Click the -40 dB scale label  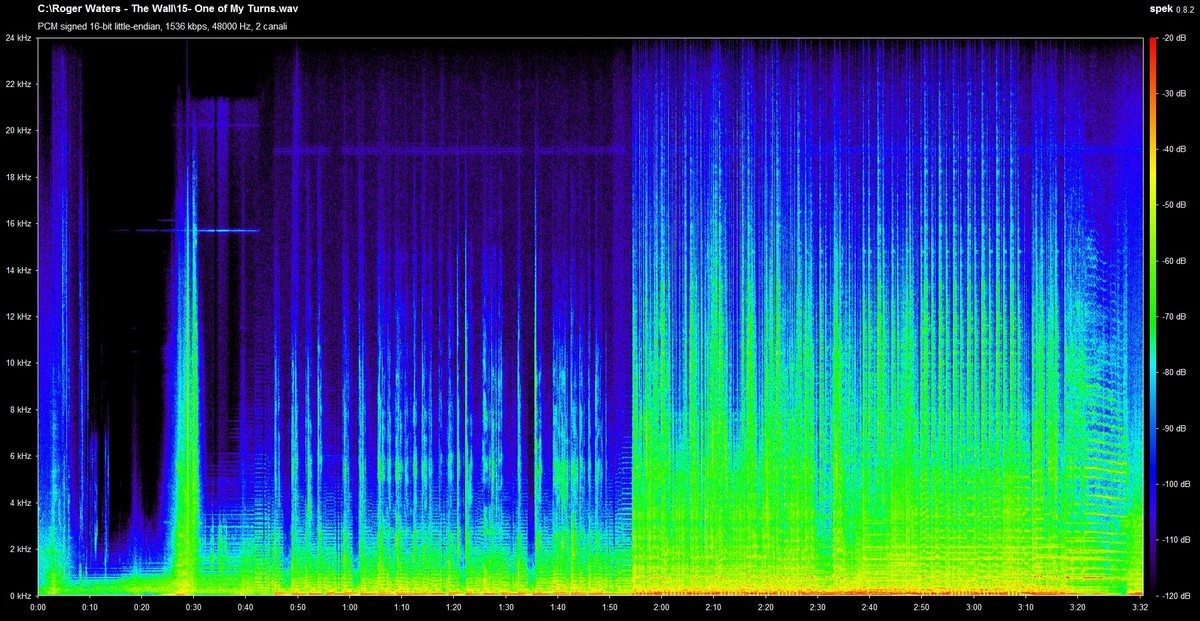1175,149
